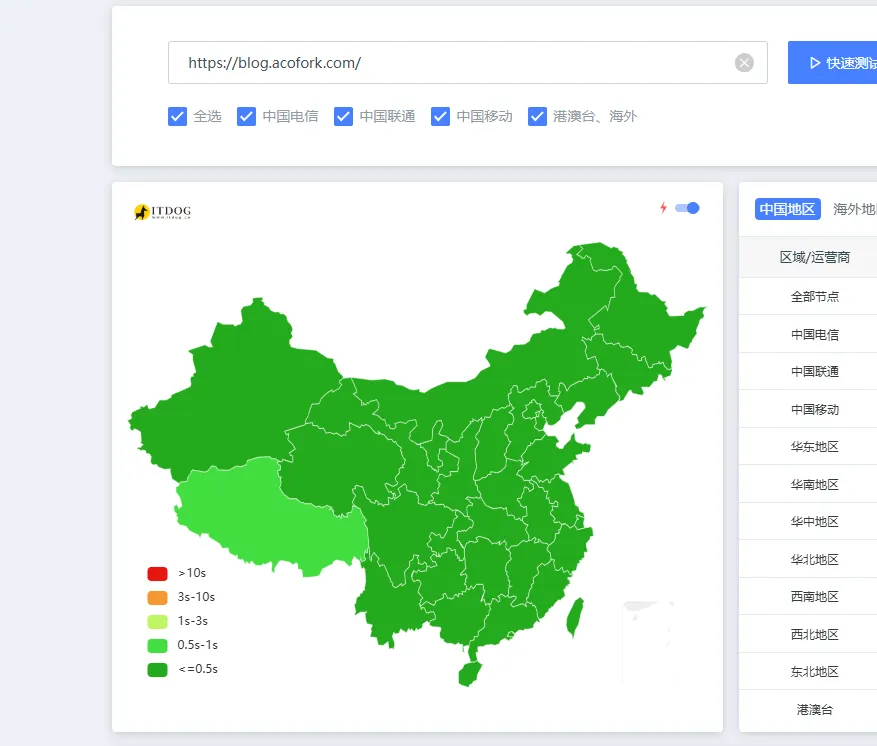
Task: Switch to the 中国地区 tab
Action: click(787, 209)
